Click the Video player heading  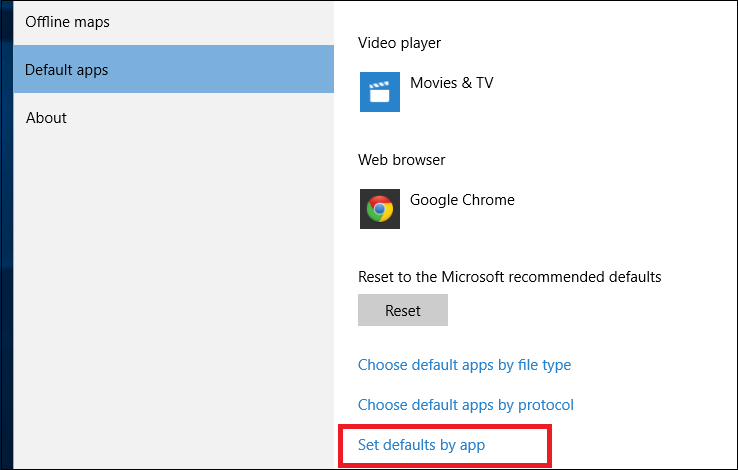click(400, 43)
